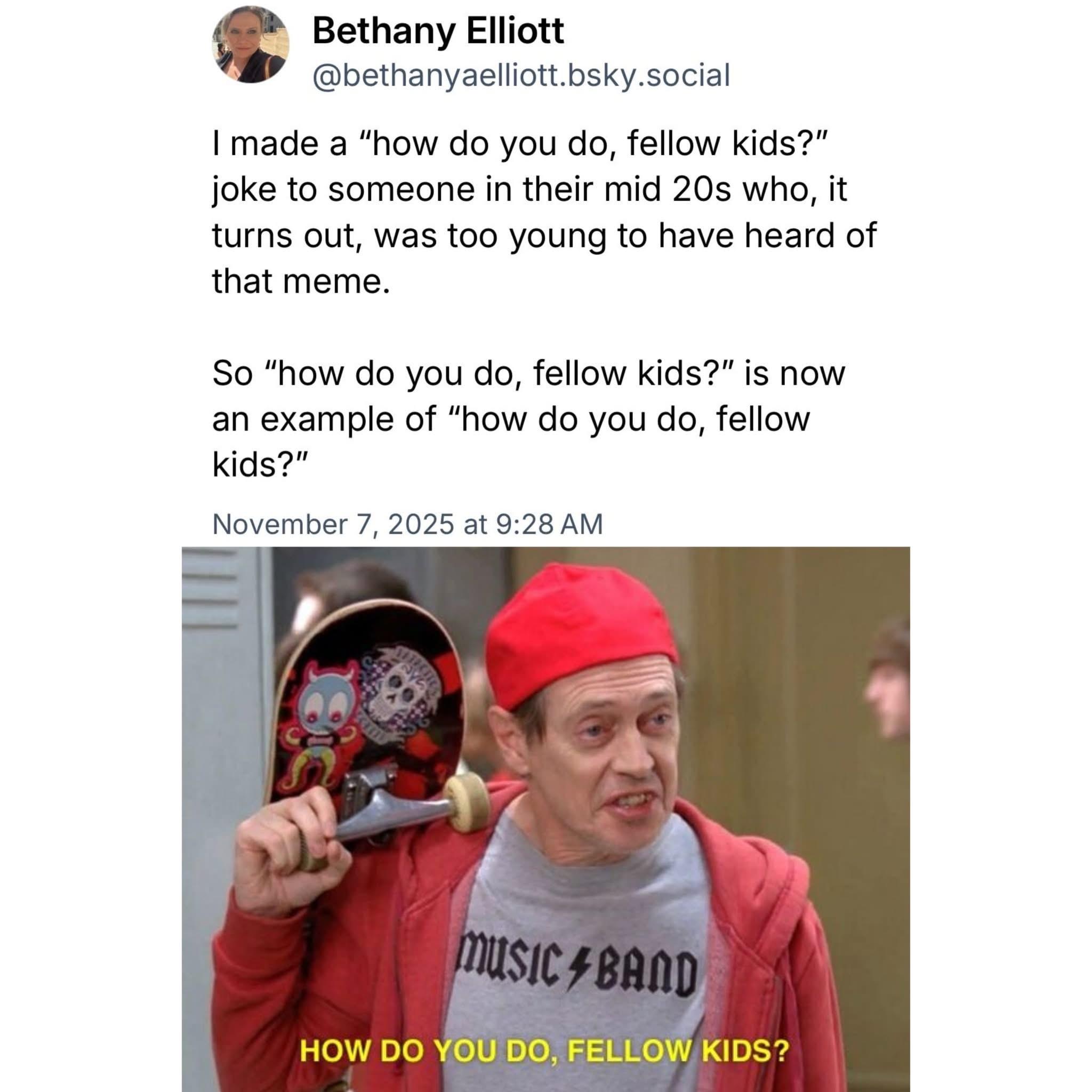Click the Bethany Elliott display name
The height and width of the screenshot is (1092, 1092).
(438, 30)
